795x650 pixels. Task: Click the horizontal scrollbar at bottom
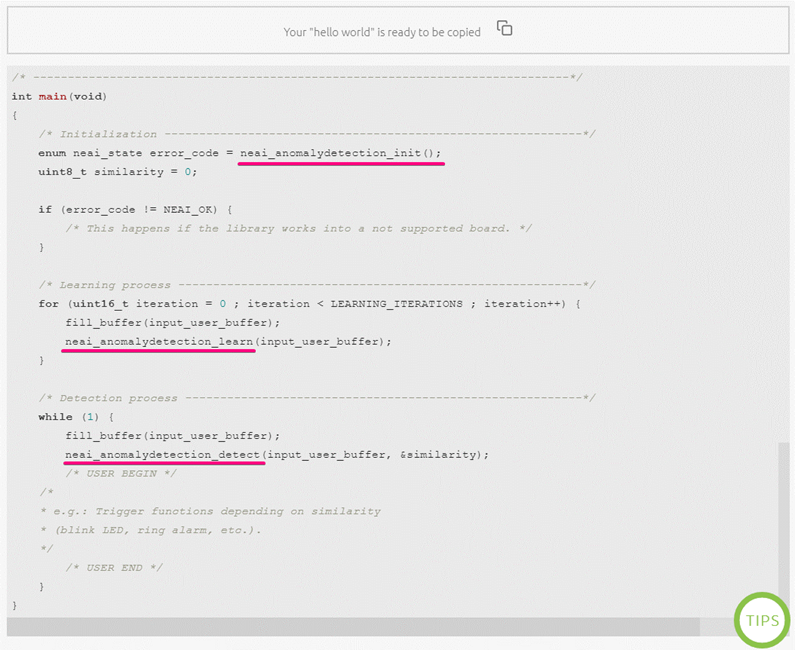click(353, 627)
